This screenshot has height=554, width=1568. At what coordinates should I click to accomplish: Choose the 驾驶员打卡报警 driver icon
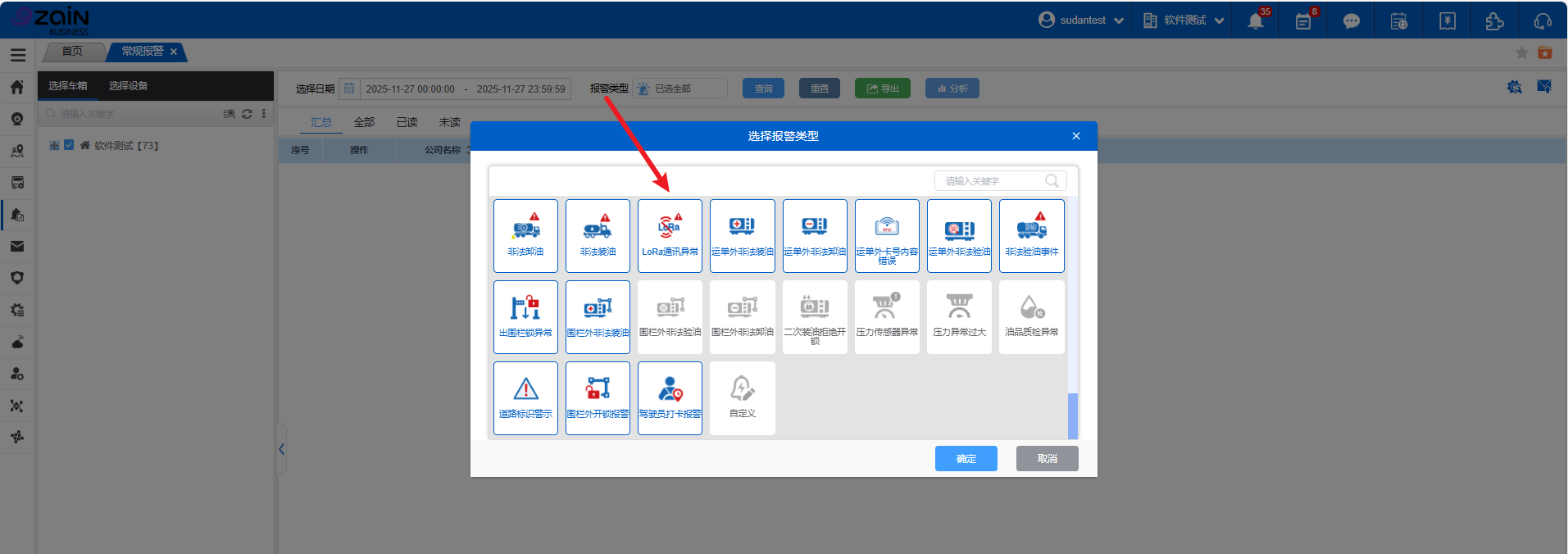(x=670, y=397)
